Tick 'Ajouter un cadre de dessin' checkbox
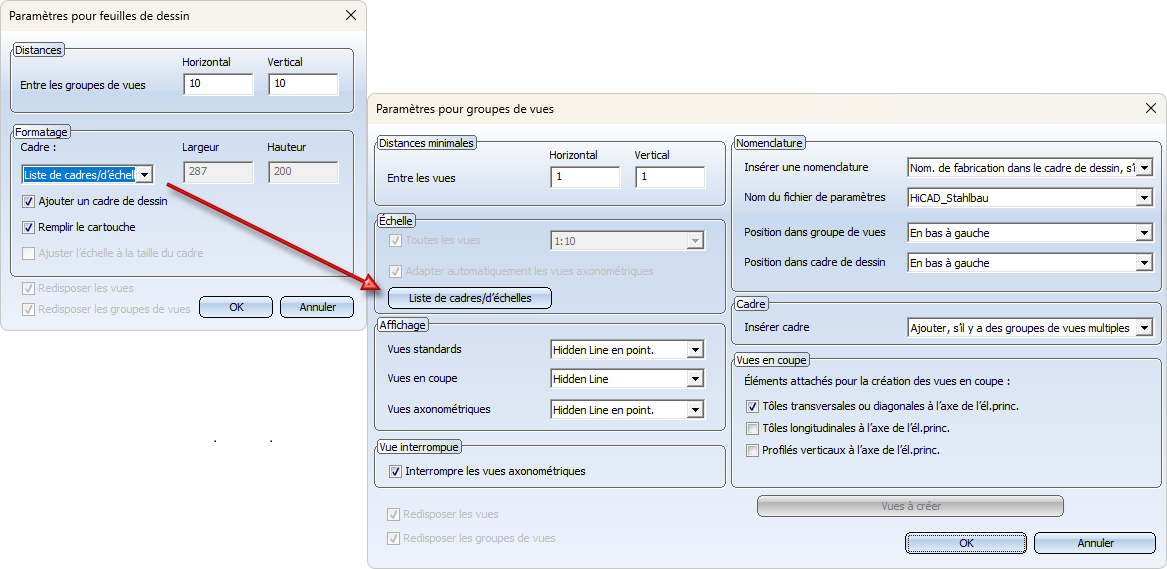The height and width of the screenshot is (569, 1167). point(29,201)
